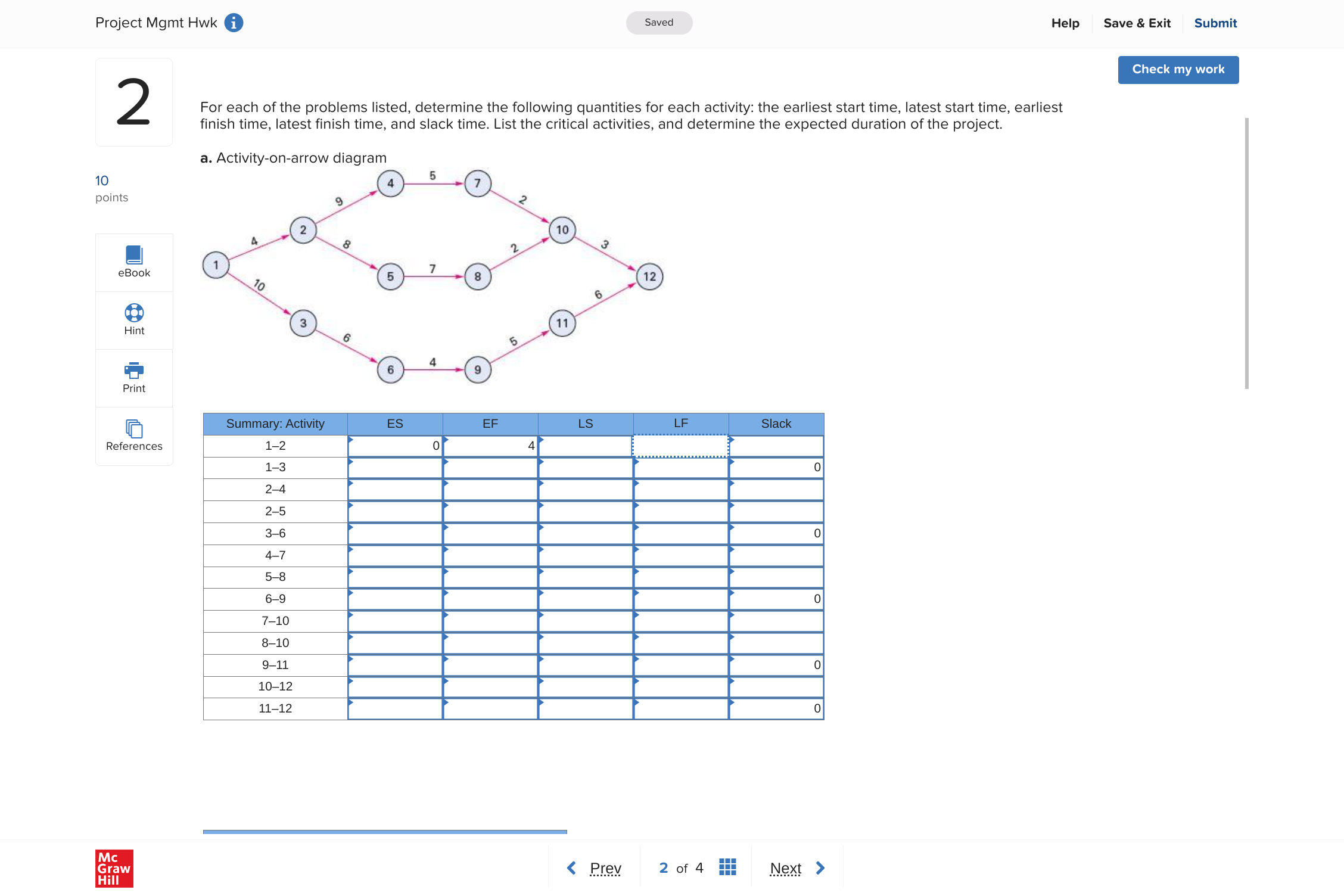Open the eBook resource
Screen dimensions: 1344x896
[x=133, y=262]
